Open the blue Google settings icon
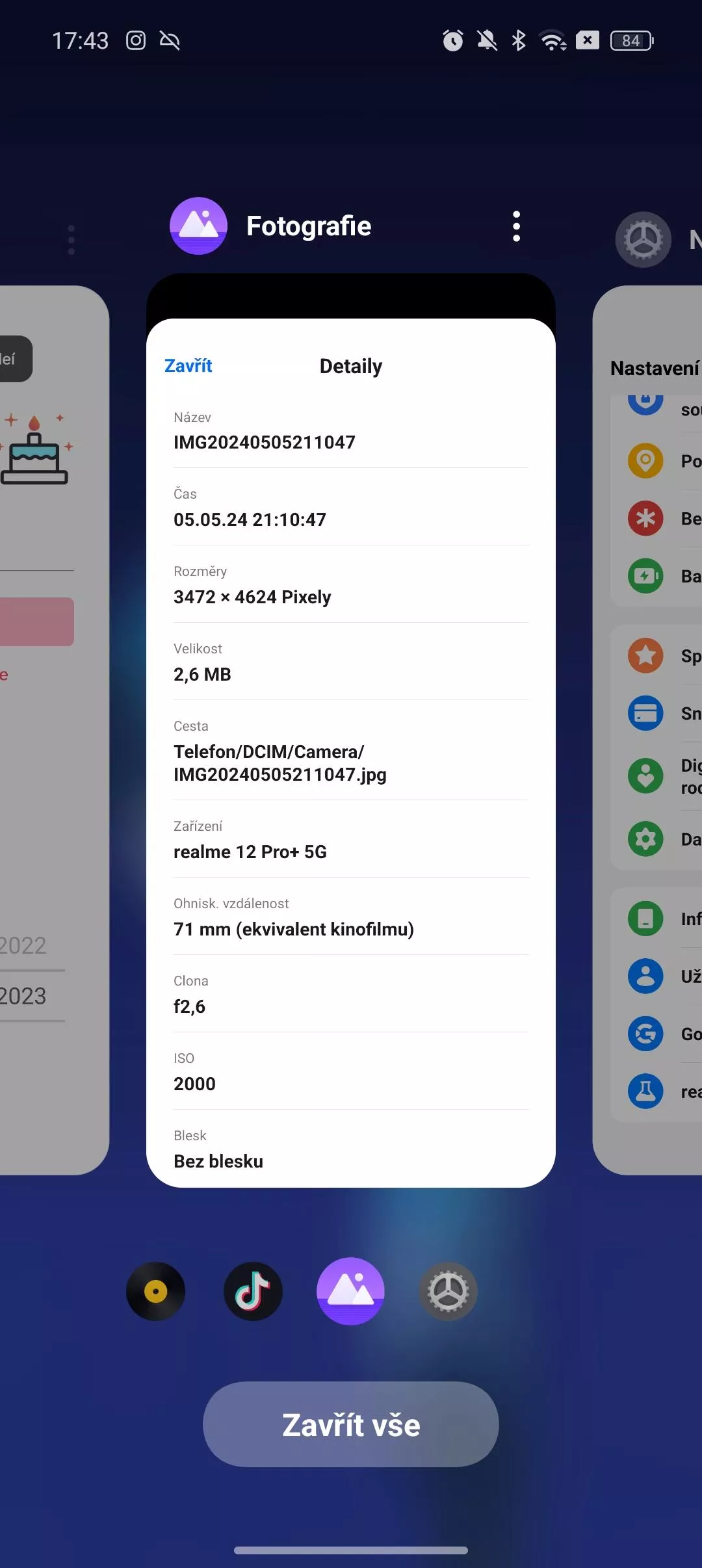 [645, 1034]
